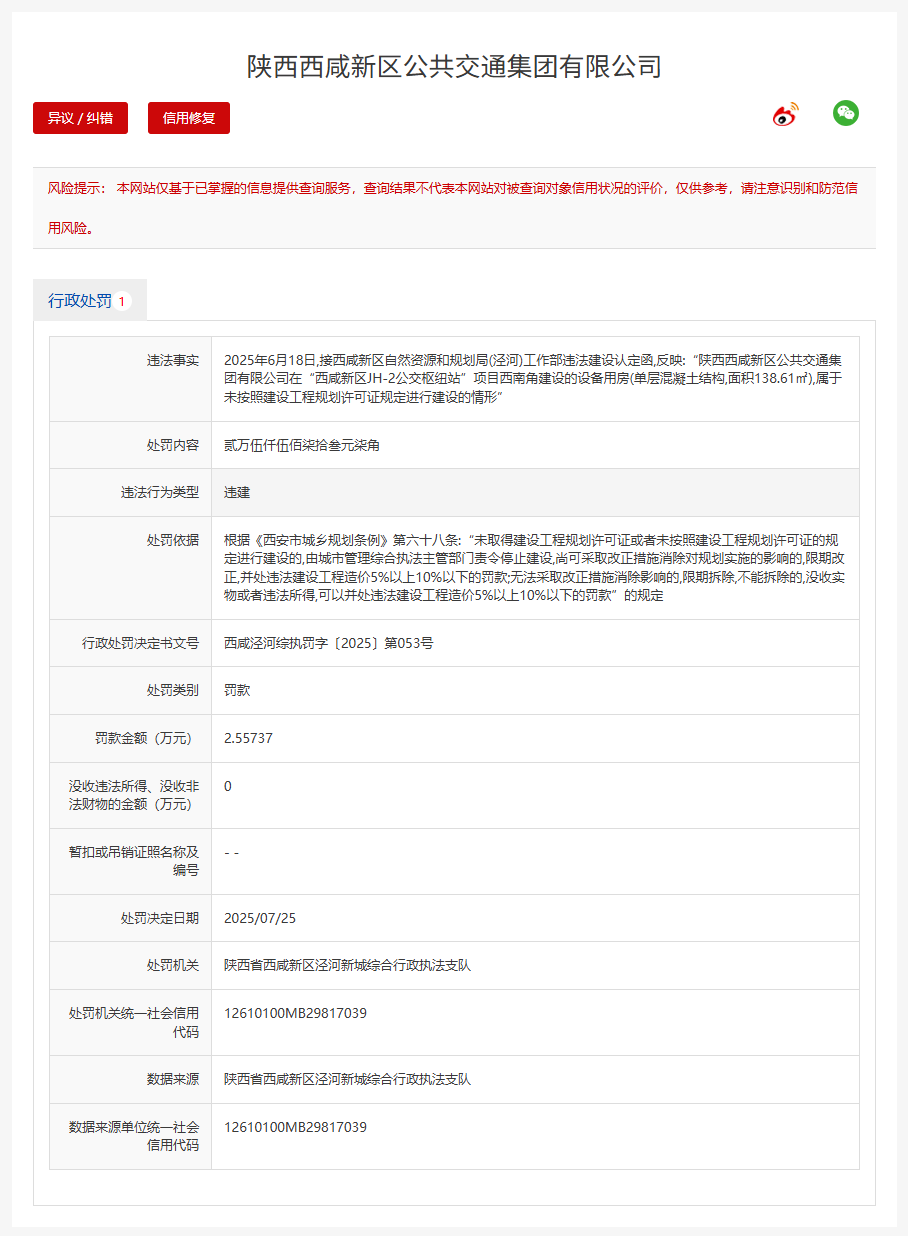Viewport: 908px width, 1236px height.
Task: Click the 行政处罚决定书文号 label
Action: pyautogui.click(x=141, y=643)
